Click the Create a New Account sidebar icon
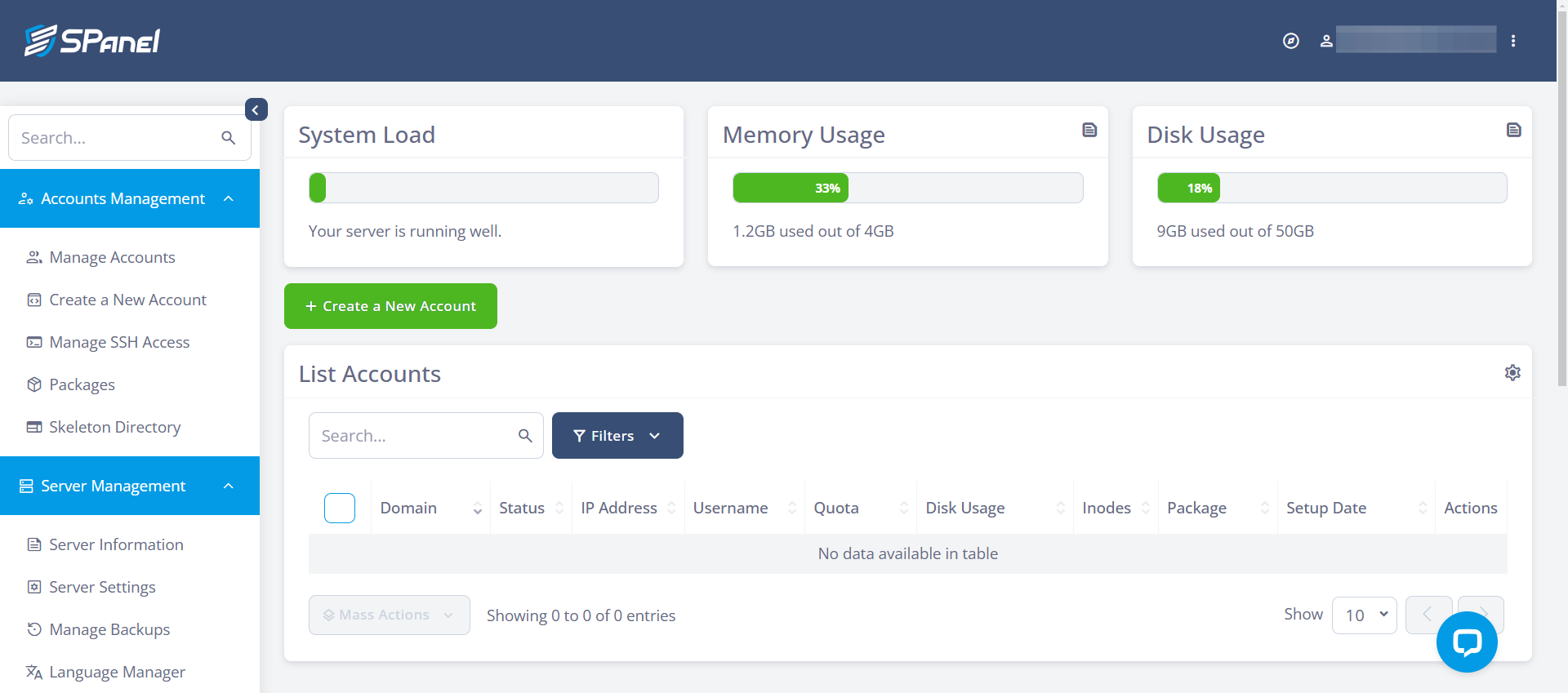This screenshot has height=693, width=1568. (x=34, y=300)
